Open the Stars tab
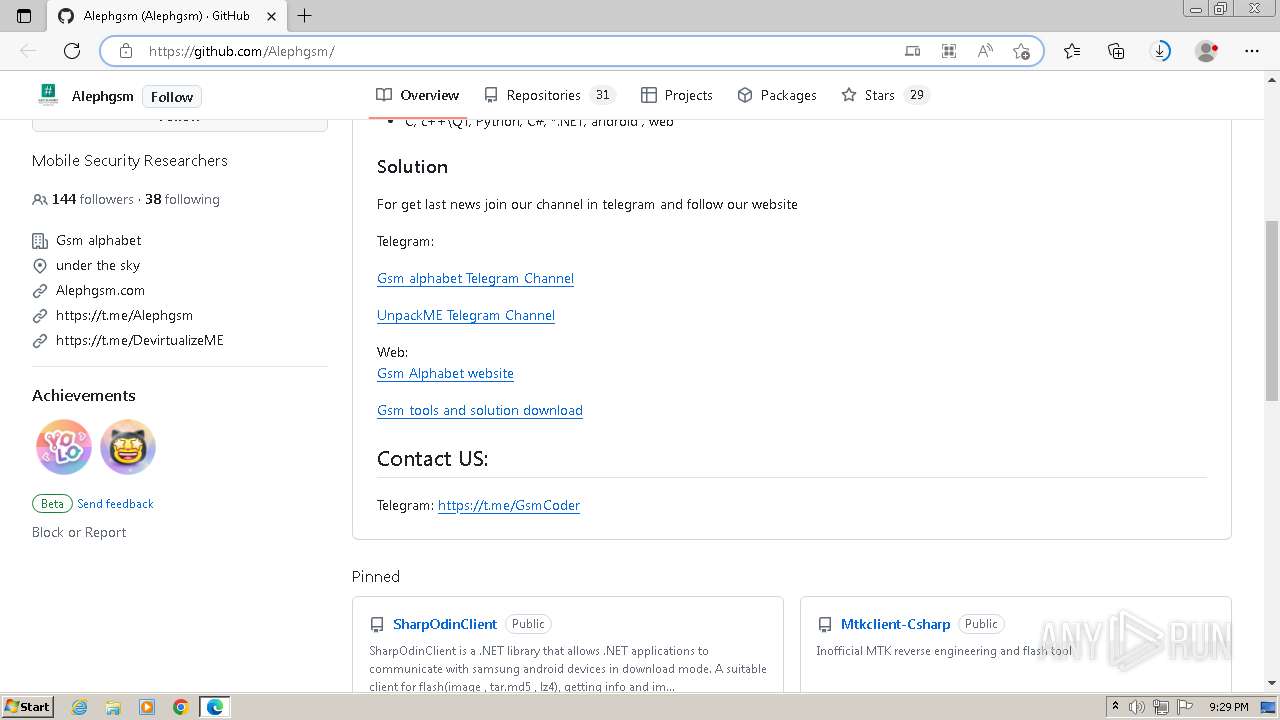1280x720 pixels. [885, 95]
